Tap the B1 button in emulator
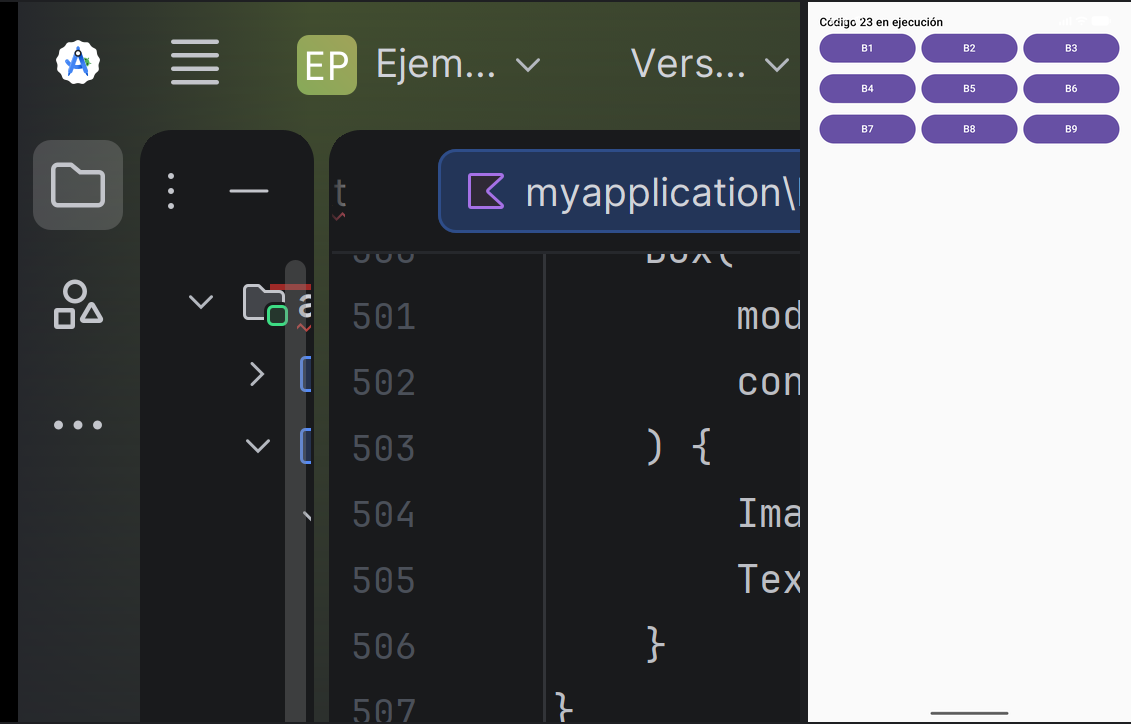The image size is (1131, 724). tap(867, 48)
